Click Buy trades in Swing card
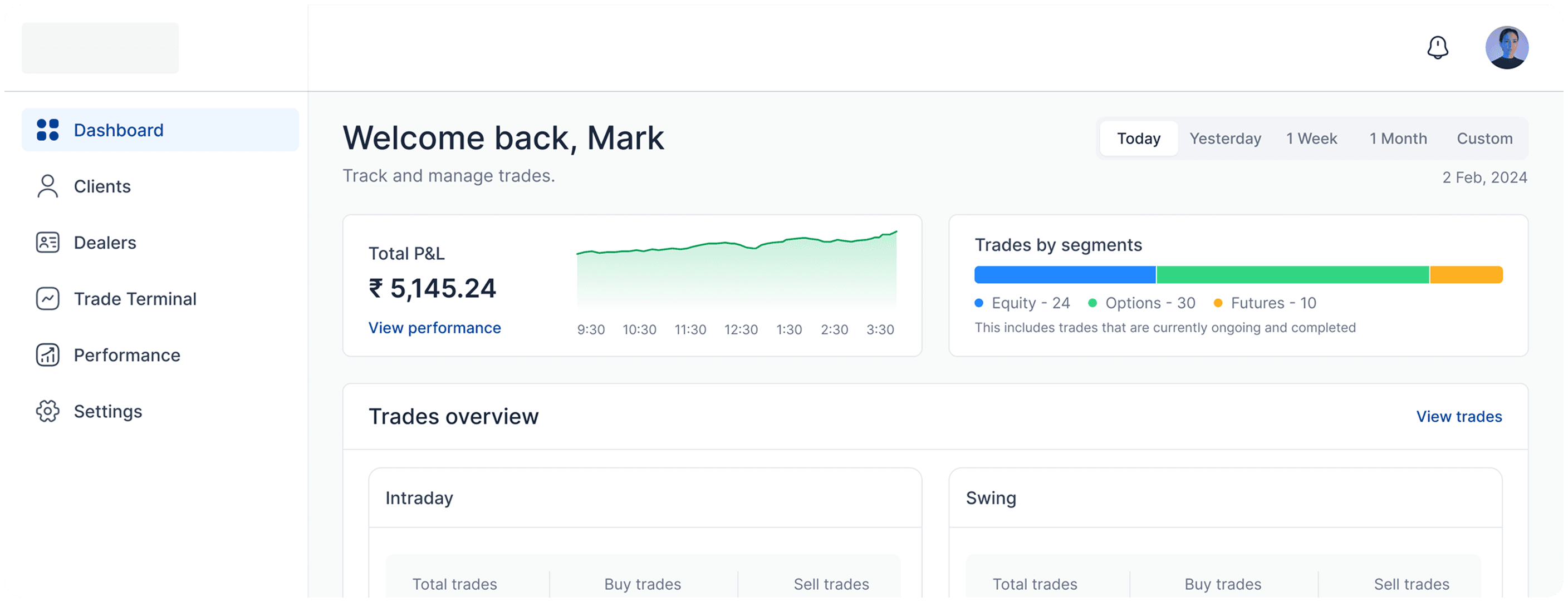Screen dimensions: 1568x602 (1222, 584)
